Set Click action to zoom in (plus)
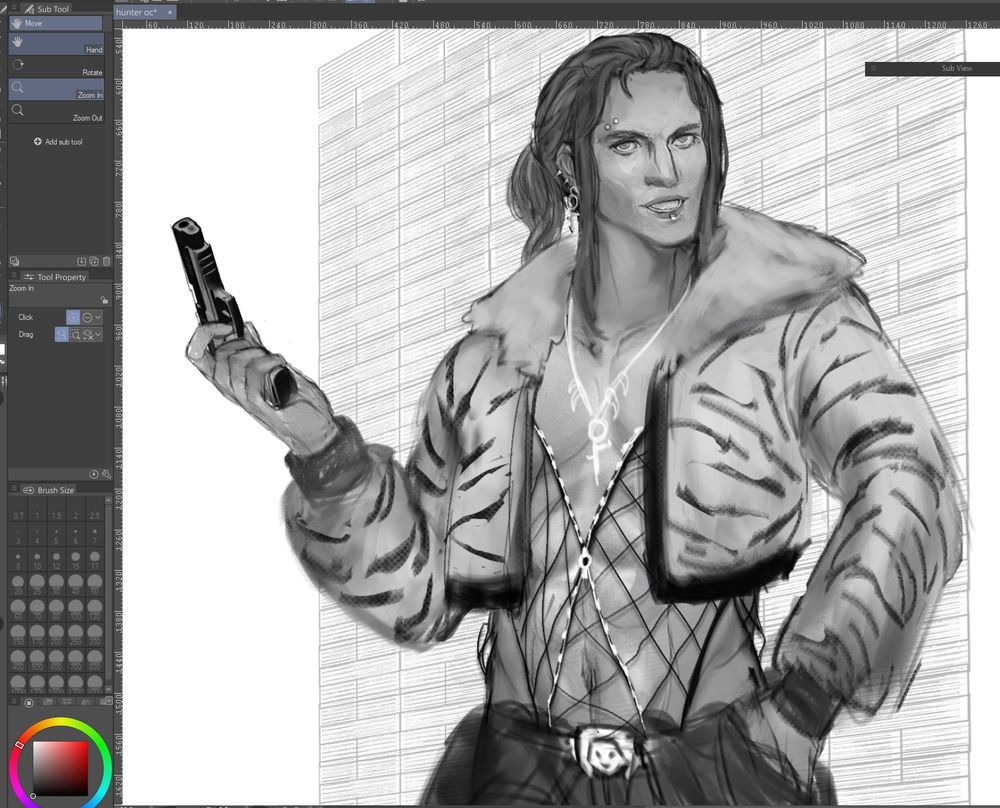Image resolution: width=1000 pixels, height=808 pixels. [73, 317]
